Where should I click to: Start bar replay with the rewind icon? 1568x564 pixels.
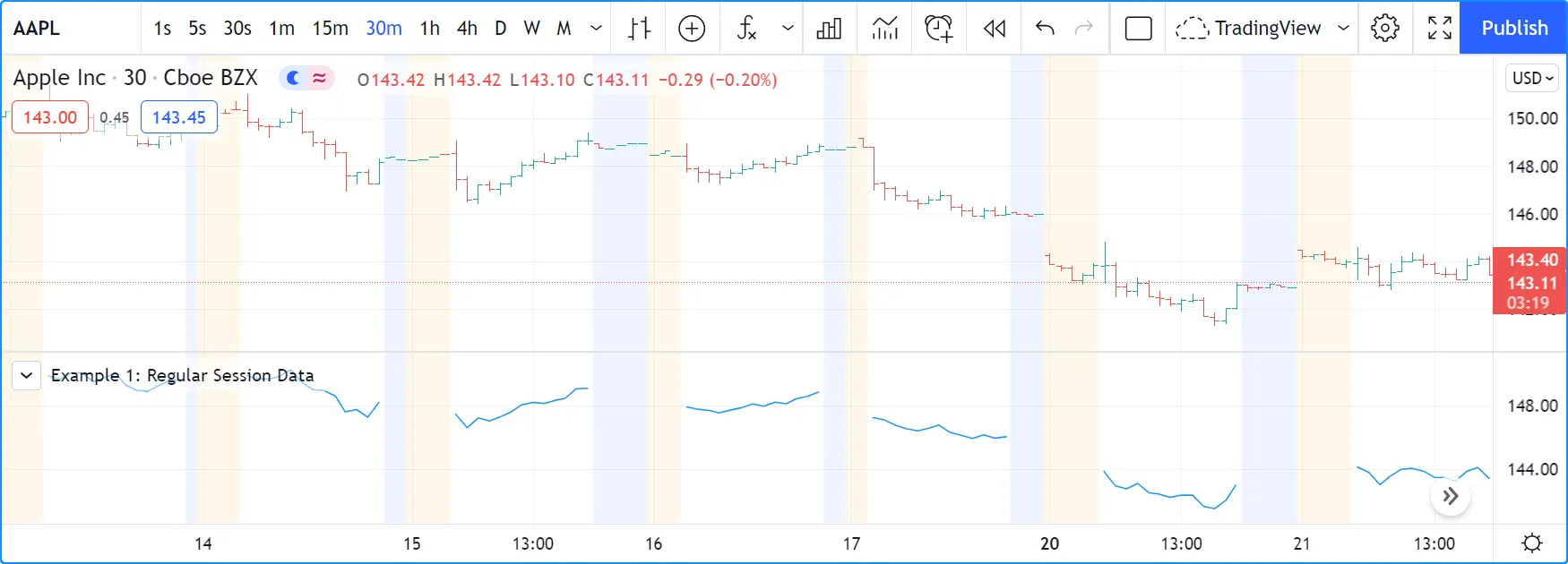click(x=995, y=29)
